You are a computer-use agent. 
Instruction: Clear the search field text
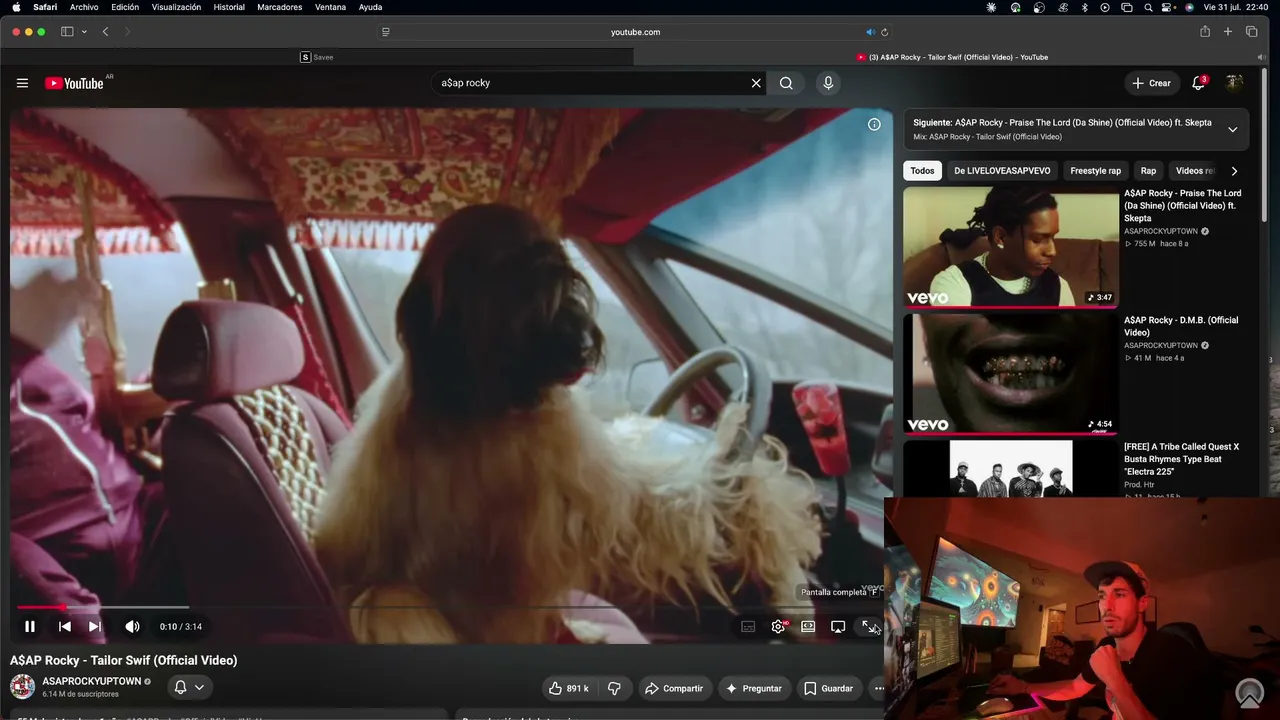pos(756,83)
